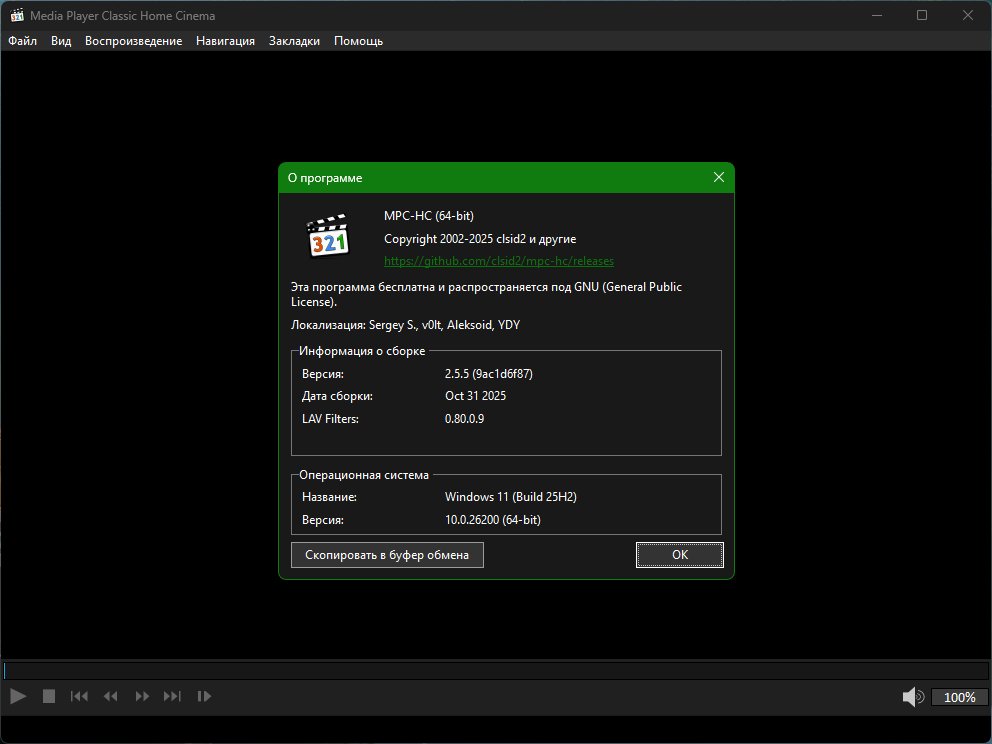Click the rewind (decrease speed) icon
The image size is (992, 744).
pos(111,696)
